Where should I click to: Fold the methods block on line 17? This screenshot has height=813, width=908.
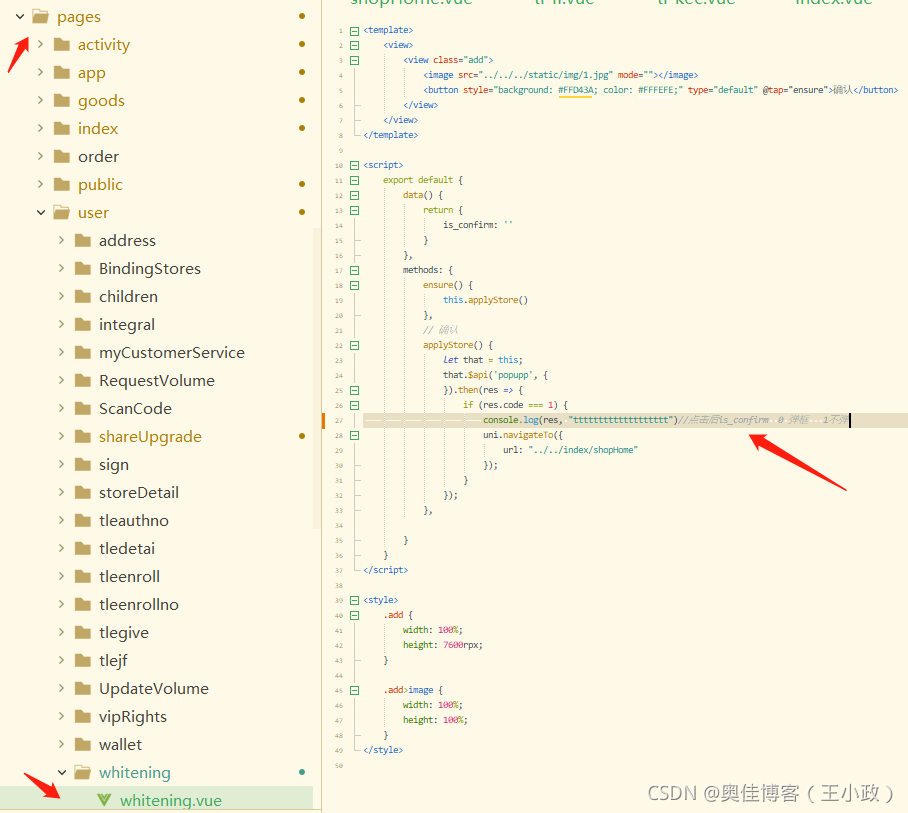pos(354,270)
